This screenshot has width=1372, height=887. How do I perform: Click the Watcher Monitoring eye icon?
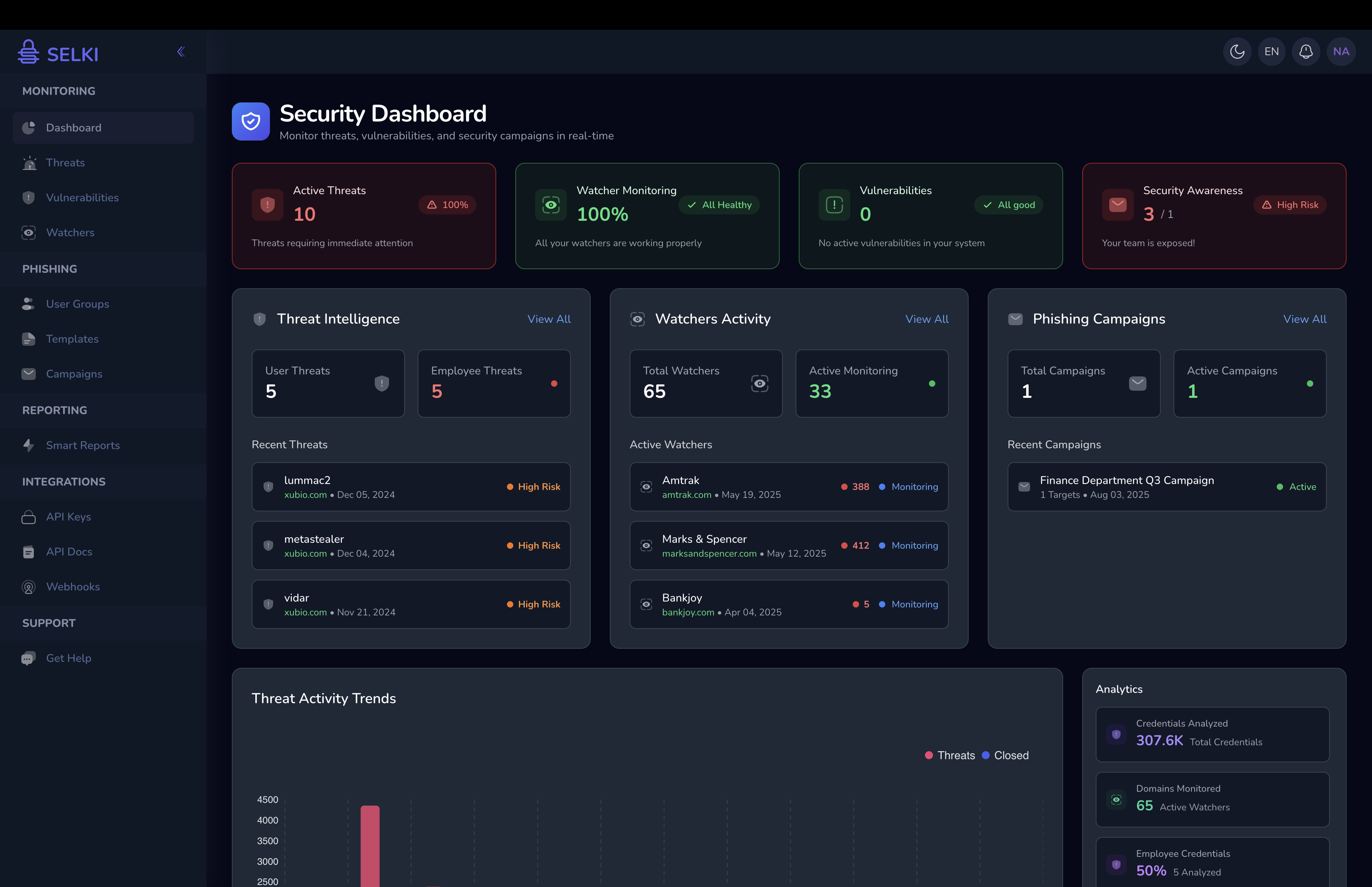point(551,205)
